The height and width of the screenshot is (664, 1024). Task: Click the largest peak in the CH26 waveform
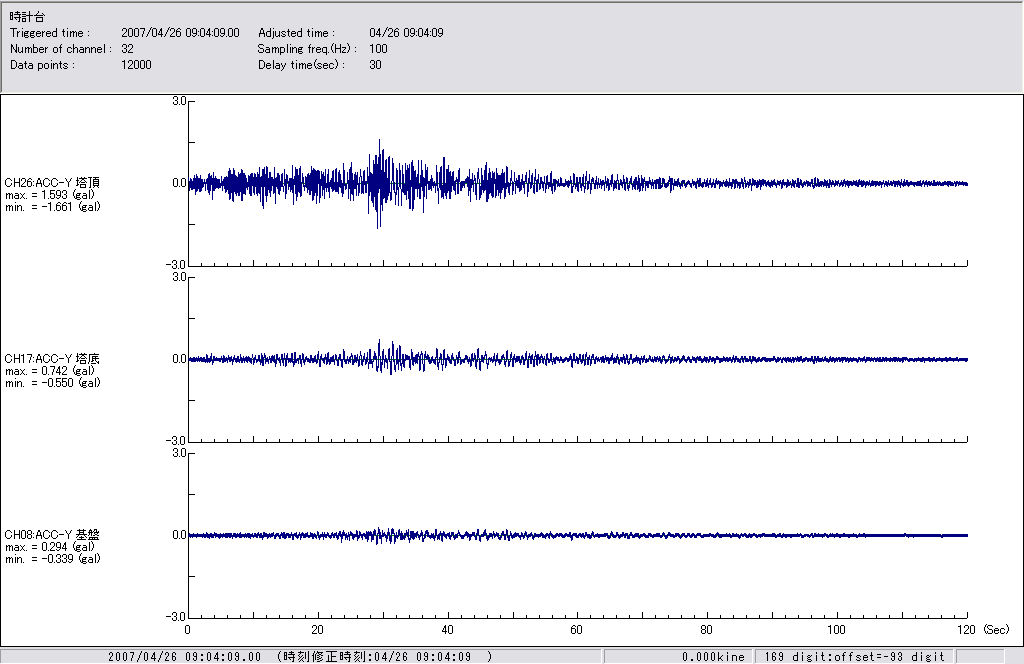(380, 141)
